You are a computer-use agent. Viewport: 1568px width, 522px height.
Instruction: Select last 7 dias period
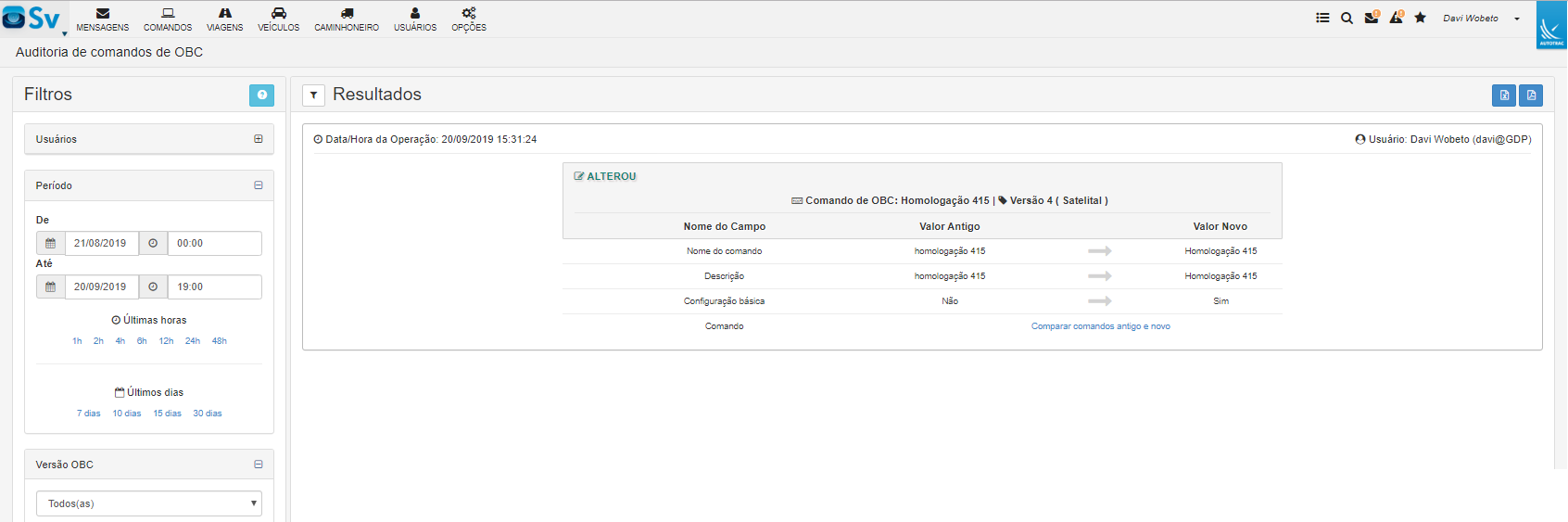[x=89, y=414]
